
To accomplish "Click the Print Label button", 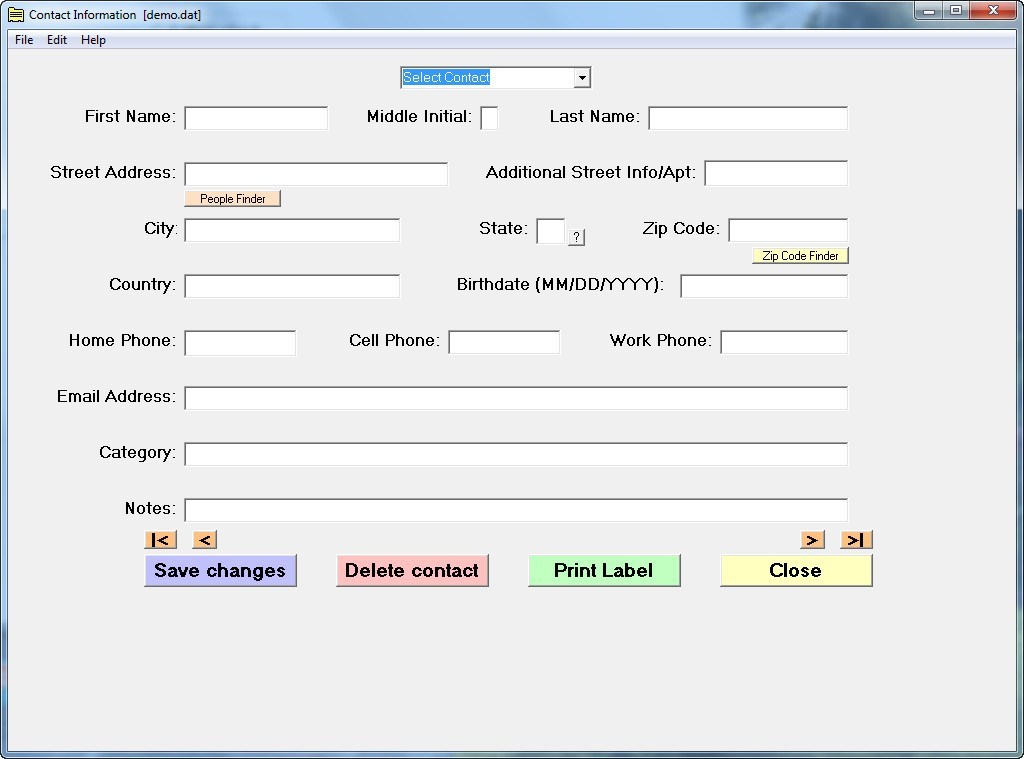I will pyautogui.click(x=604, y=570).
